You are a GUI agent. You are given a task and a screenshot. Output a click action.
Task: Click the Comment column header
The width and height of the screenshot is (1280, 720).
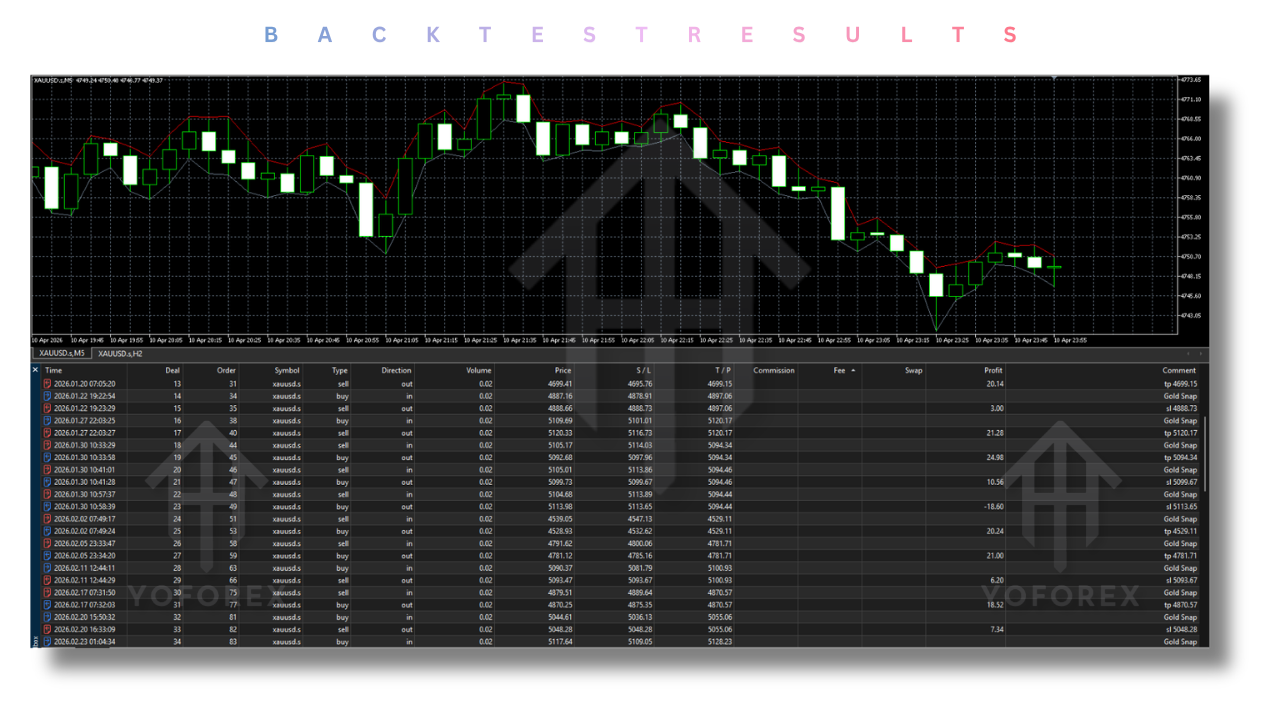pos(1179,370)
